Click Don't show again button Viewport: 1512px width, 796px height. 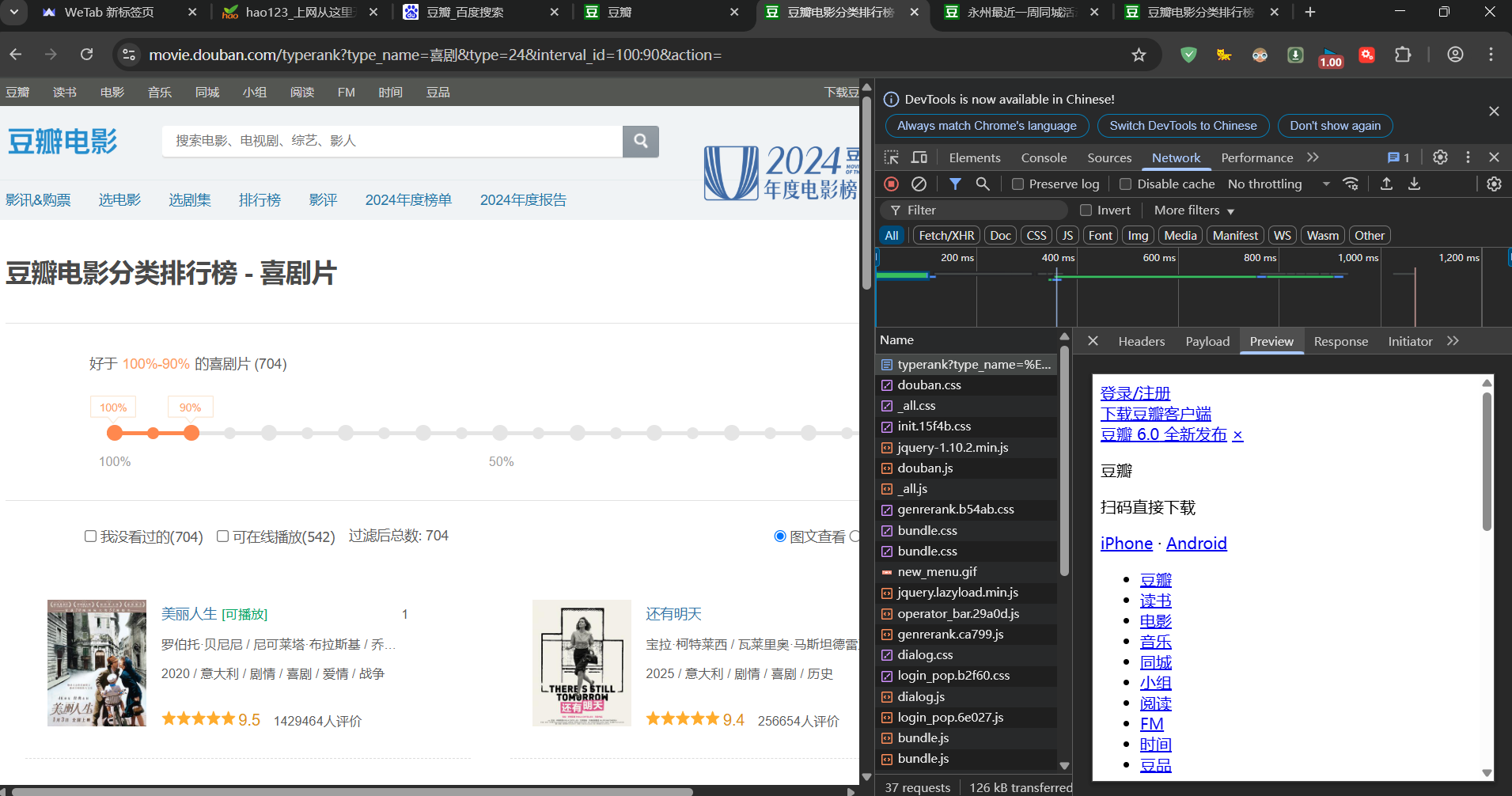[x=1335, y=126]
